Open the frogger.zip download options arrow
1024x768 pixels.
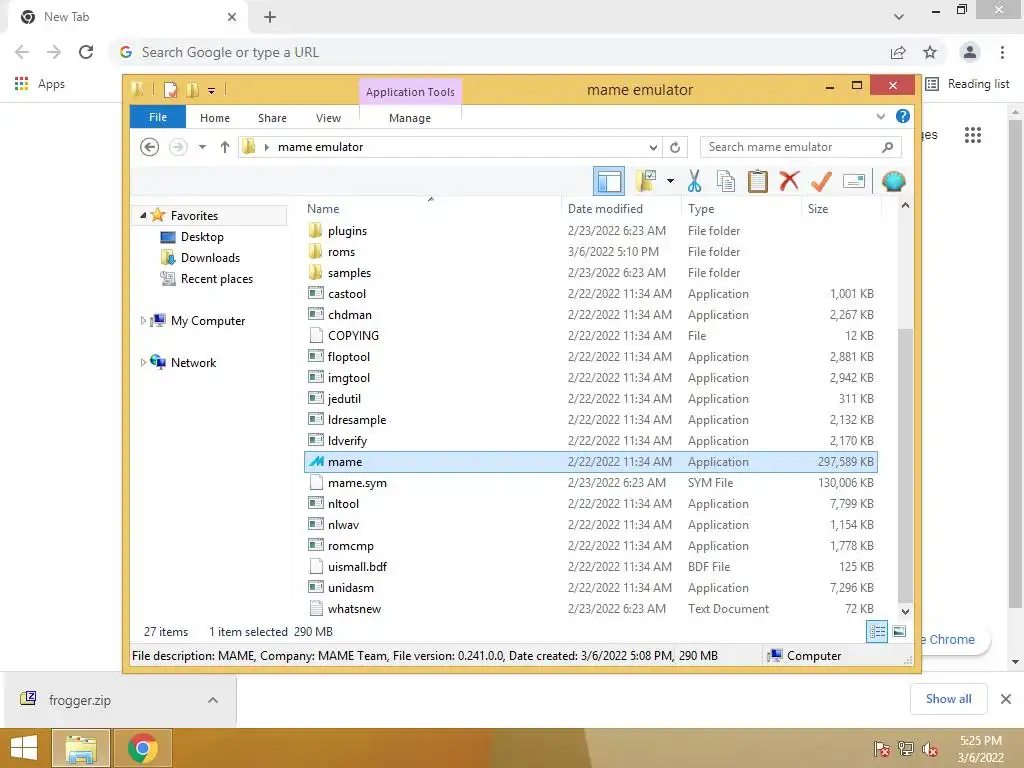213,700
